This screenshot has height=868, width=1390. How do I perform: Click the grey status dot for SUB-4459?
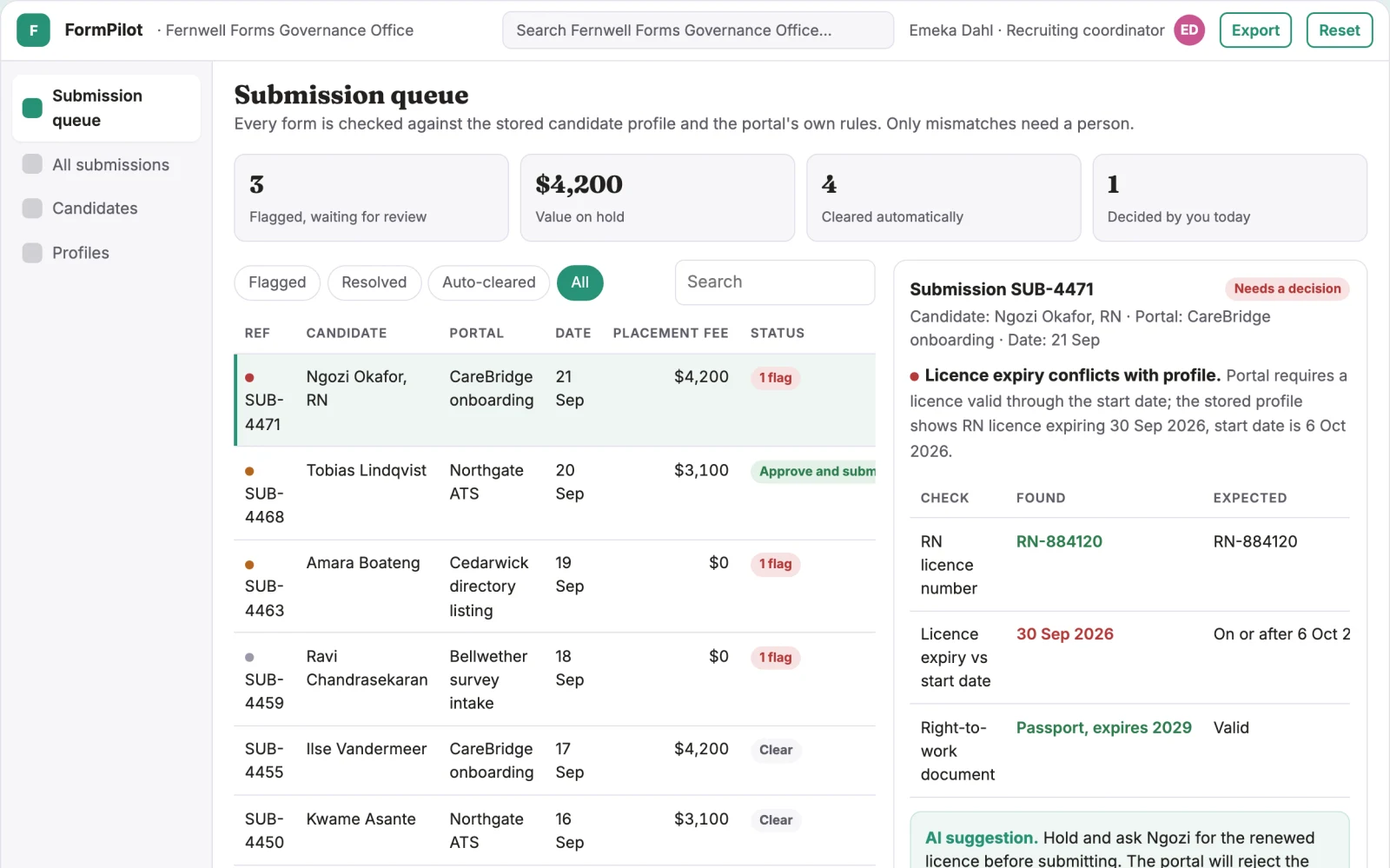coord(249,658)
